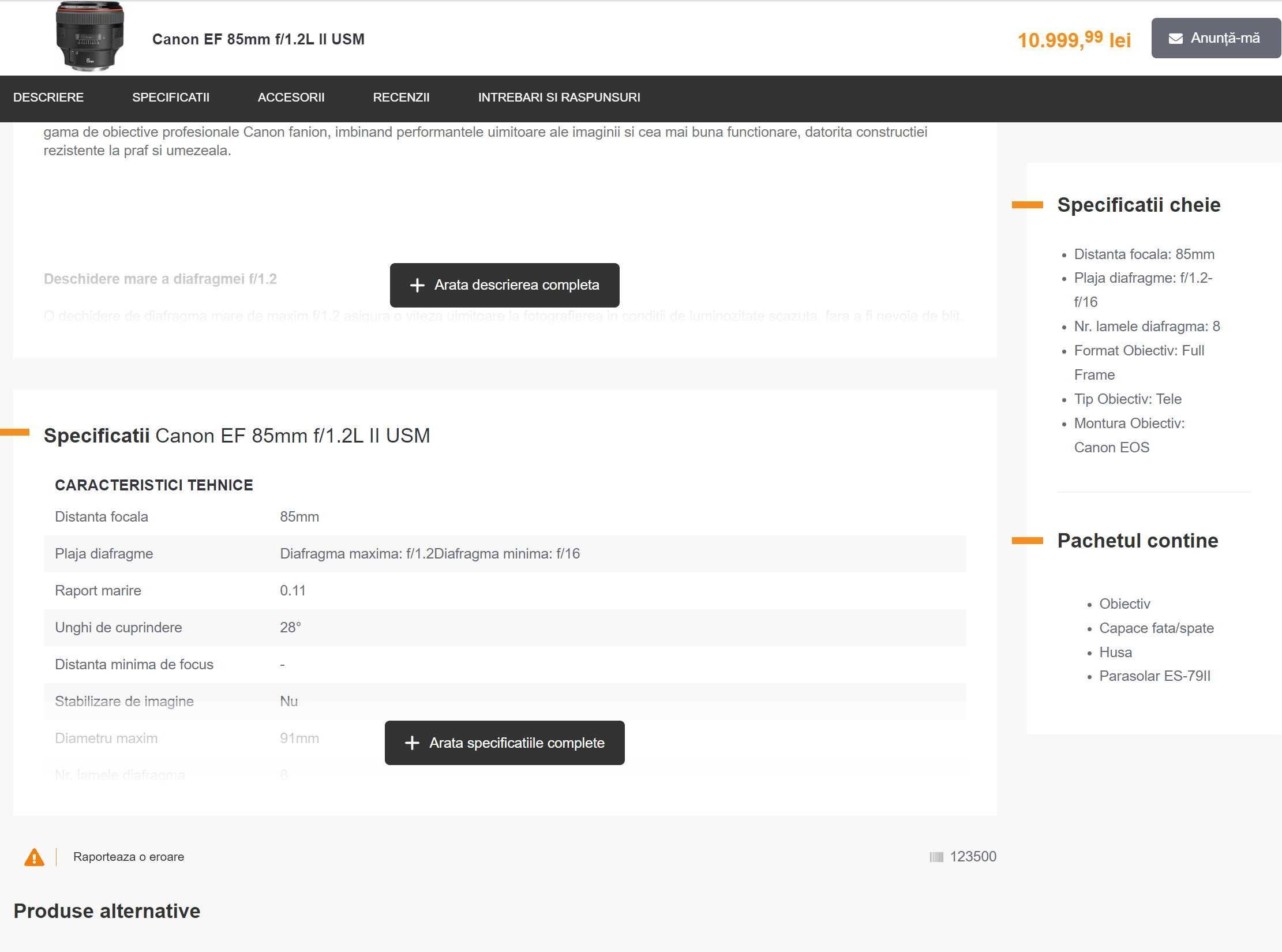
Task: Click the Unghi de cuprindere row label
Action: 118,628
